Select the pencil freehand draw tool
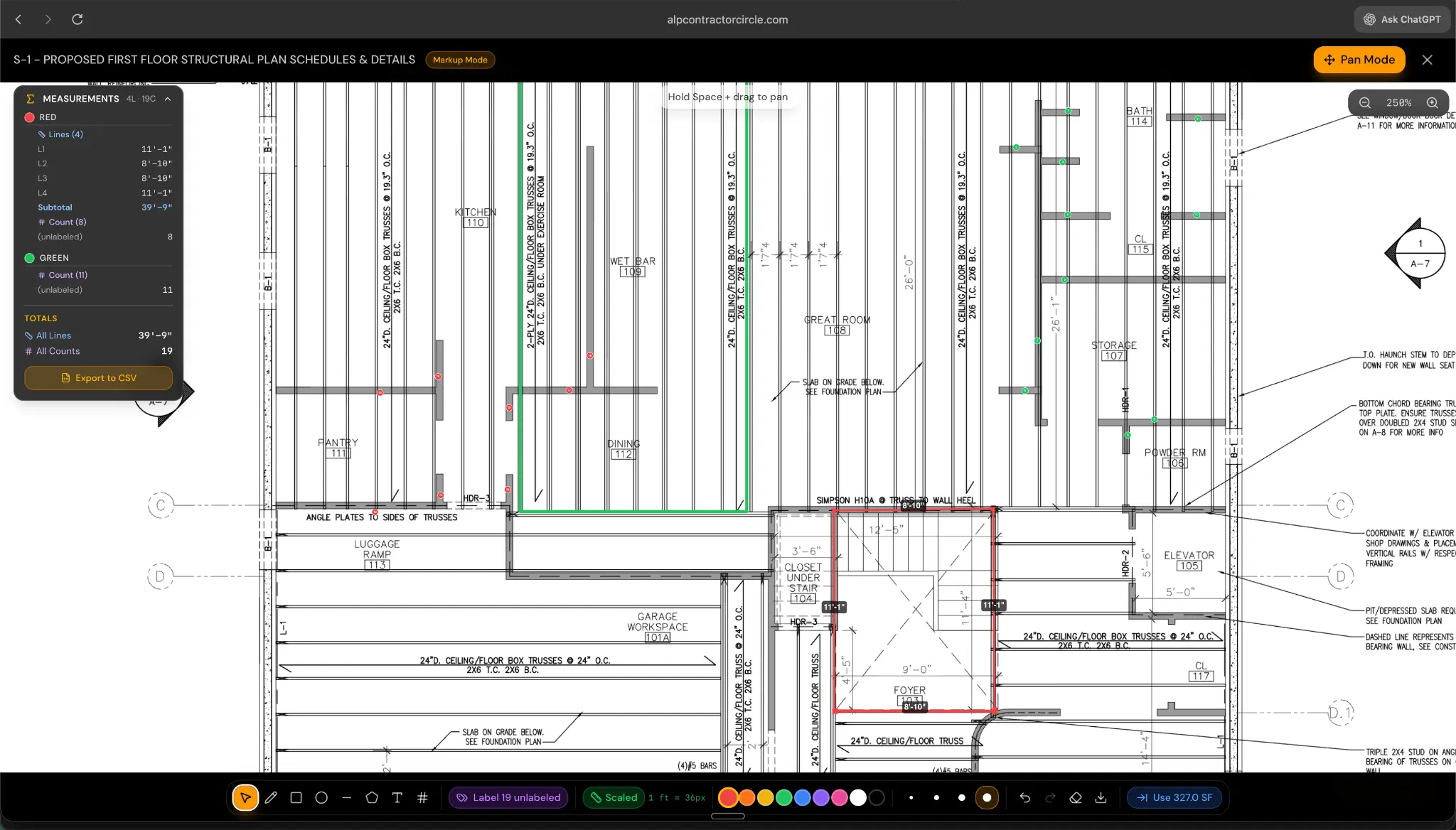1456x830 pixels. (x=271, y=797)
